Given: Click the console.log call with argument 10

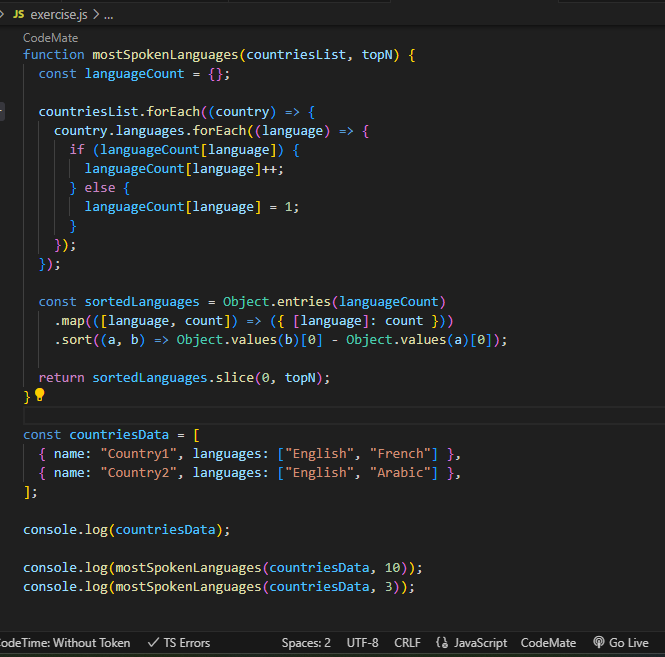Looking at the screenshot, I should (223, 568).
